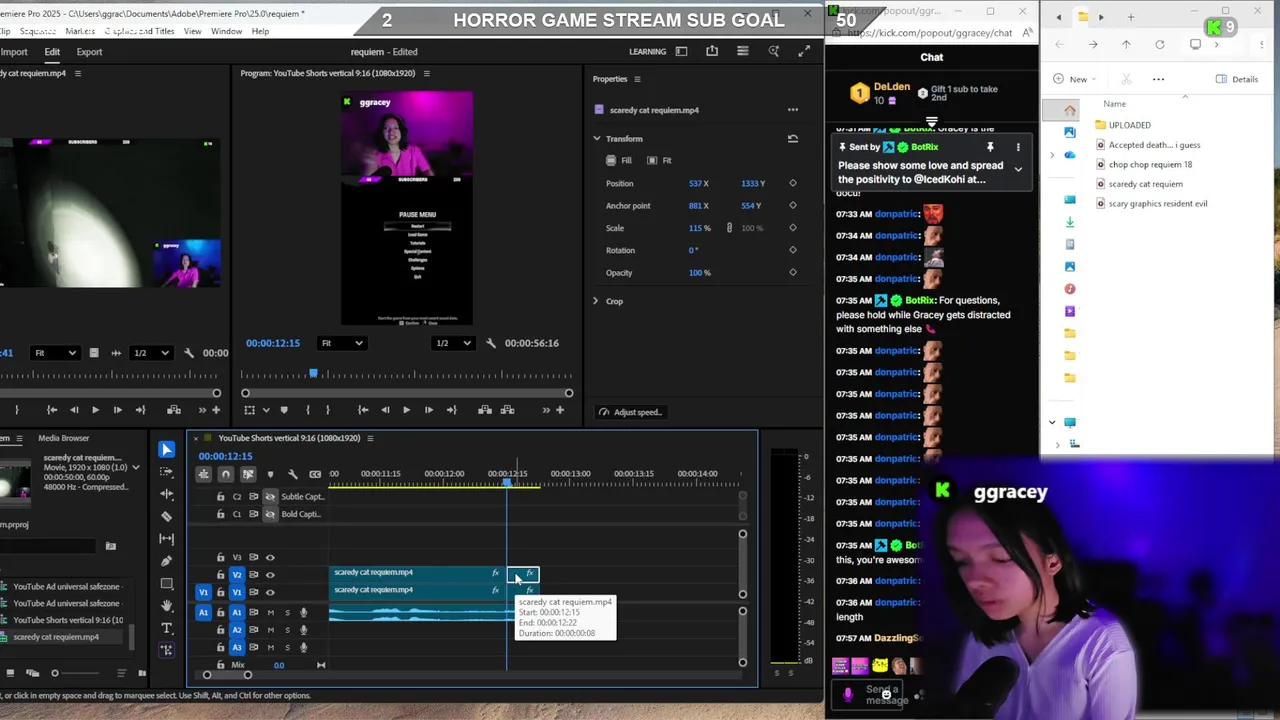Toggle visibility of Subtle Captions track C2
This screenshot has height=720, width=1280.
[269, 497]
